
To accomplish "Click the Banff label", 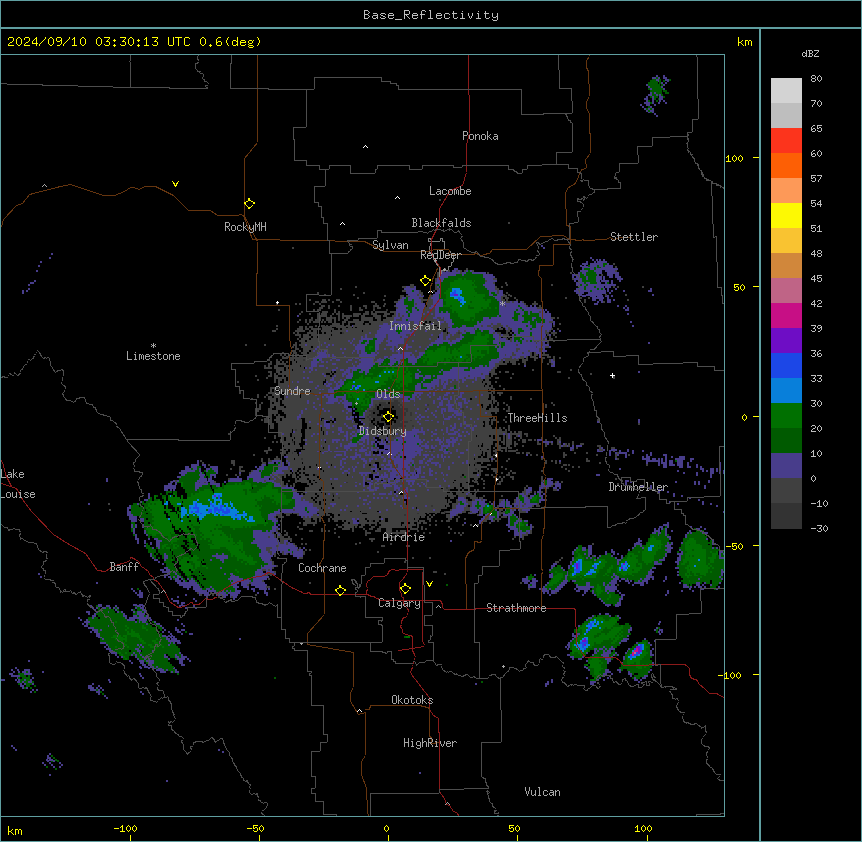I will pos(124,567).
